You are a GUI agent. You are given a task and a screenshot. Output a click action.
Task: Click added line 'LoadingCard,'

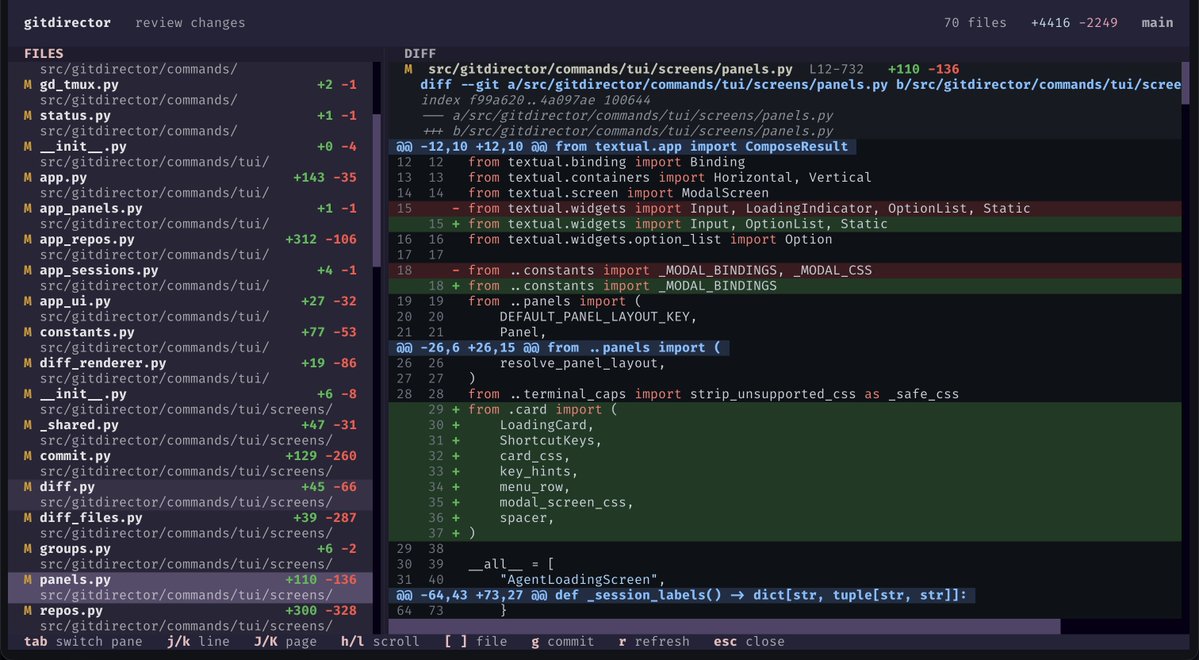tap(785, 424)
